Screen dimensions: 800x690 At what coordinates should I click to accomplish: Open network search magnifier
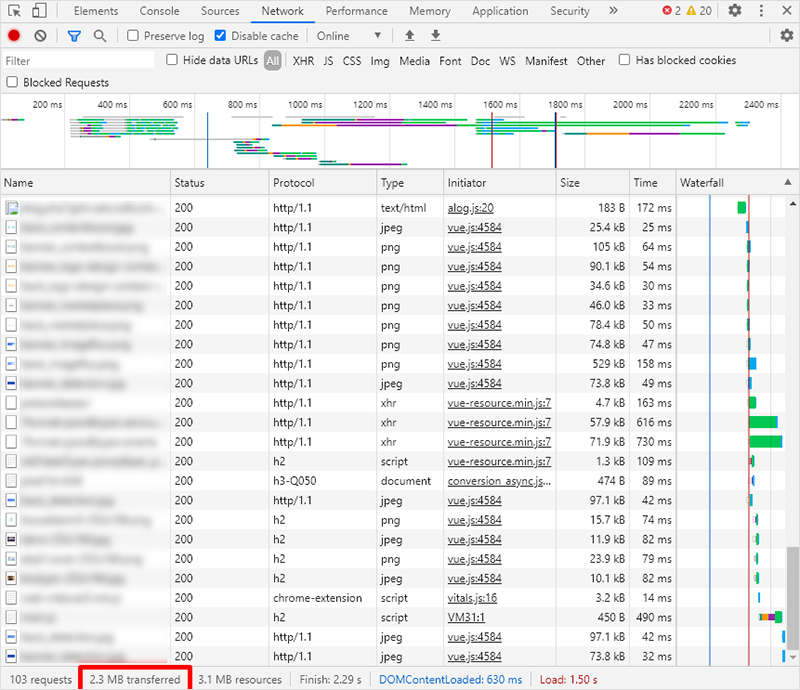tap(100, 36)
